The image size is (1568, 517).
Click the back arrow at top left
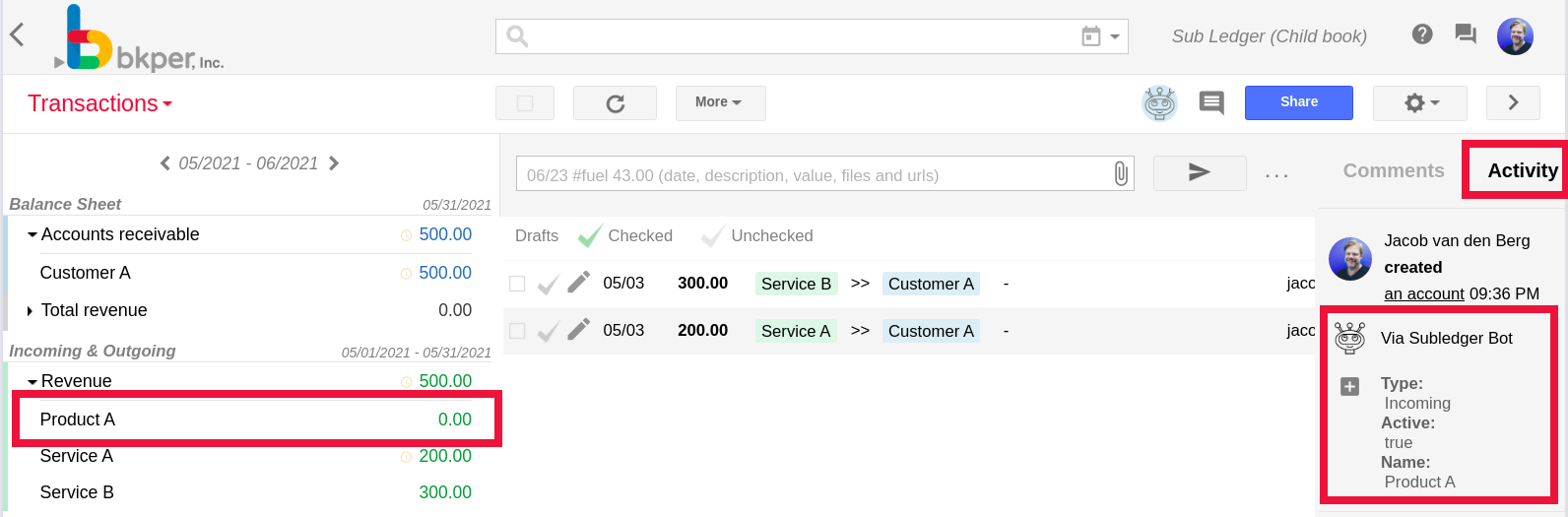click(17, 35)
